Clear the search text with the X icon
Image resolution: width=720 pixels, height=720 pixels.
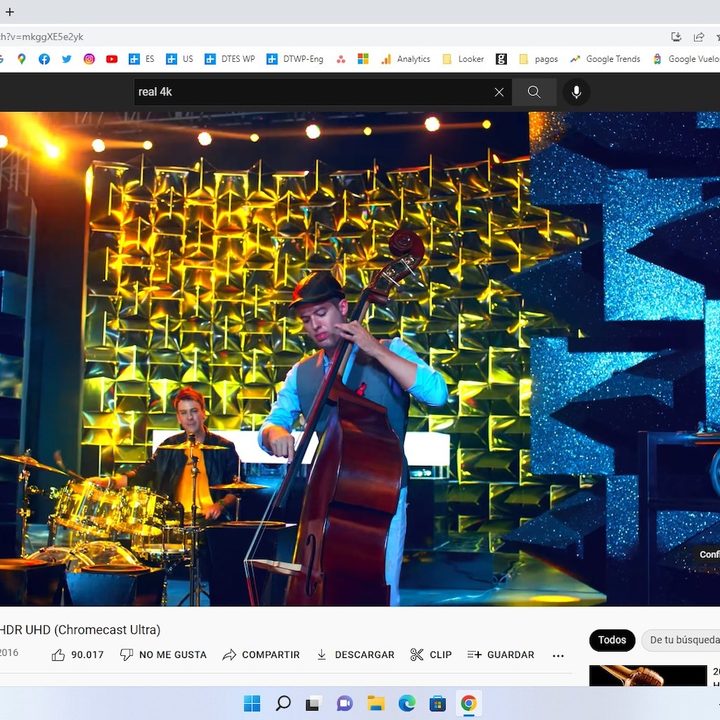click(499, 92)
